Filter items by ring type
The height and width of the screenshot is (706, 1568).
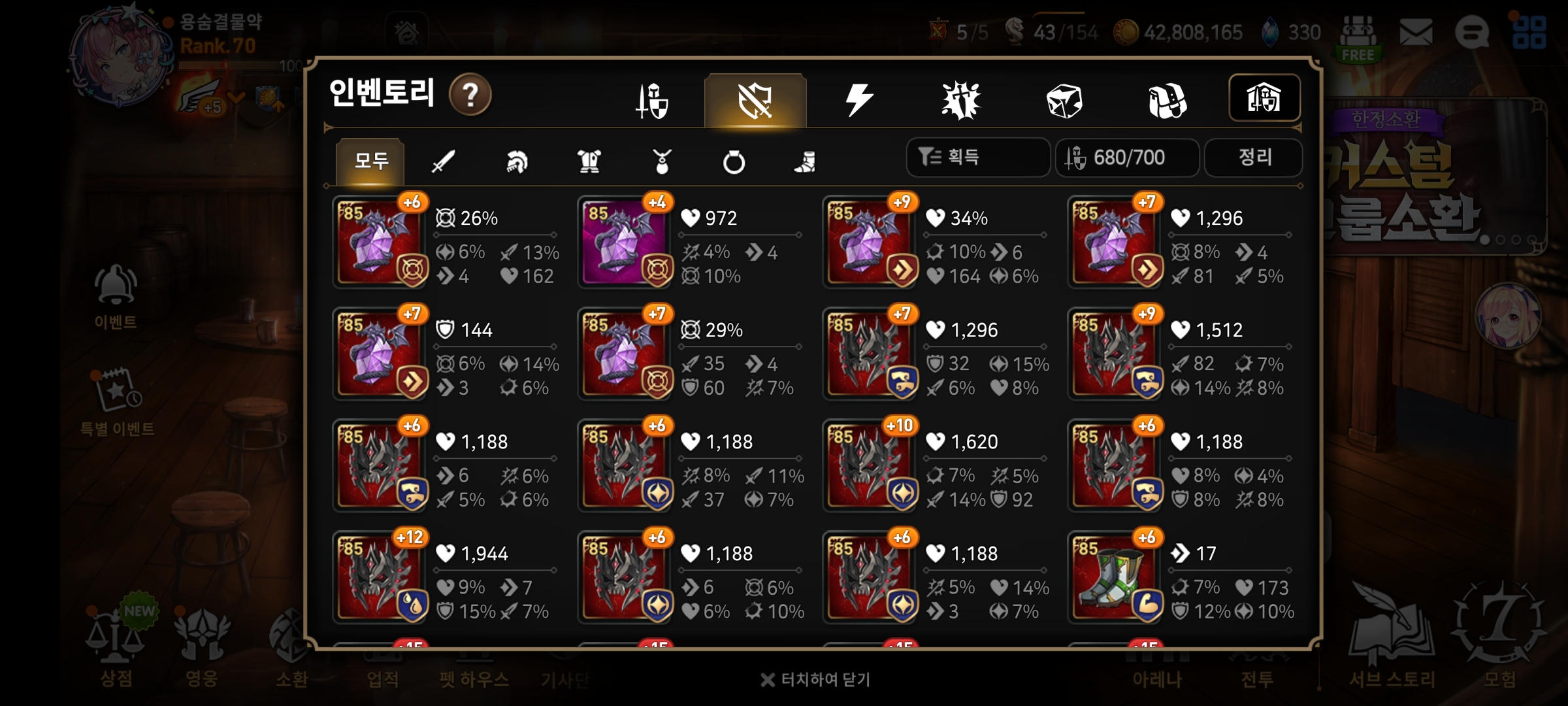click(x=734, y=161)
